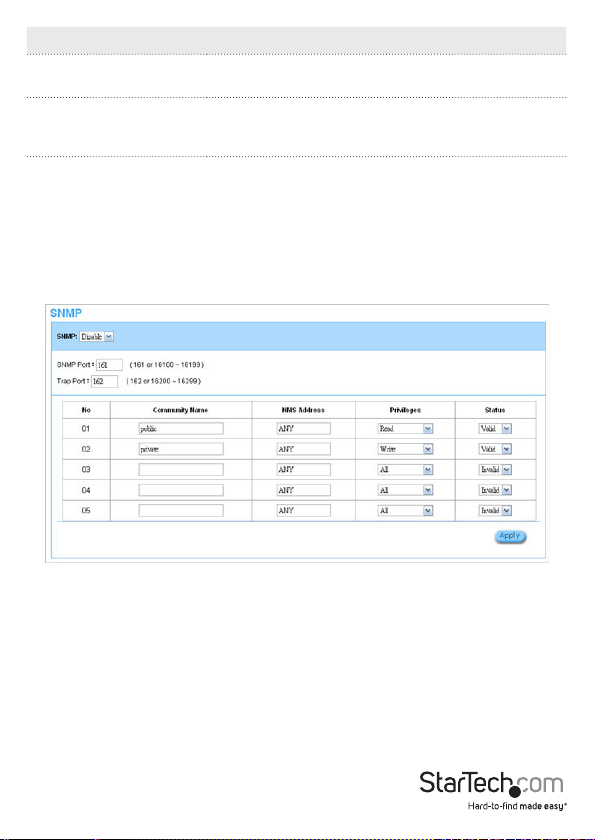The image size is (596, 840).
Task: Open the Valid status dropdown in row 01
Action: coord(495,429)
